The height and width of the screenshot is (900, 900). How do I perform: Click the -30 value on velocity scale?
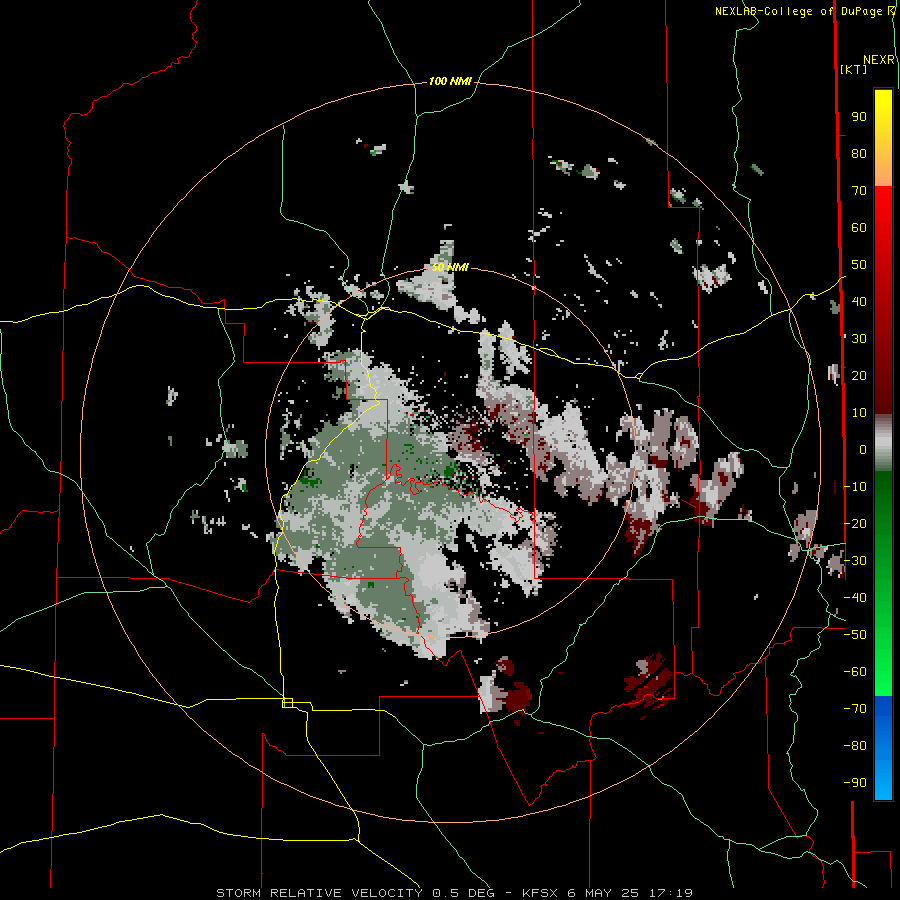click(x=855, y=561)
